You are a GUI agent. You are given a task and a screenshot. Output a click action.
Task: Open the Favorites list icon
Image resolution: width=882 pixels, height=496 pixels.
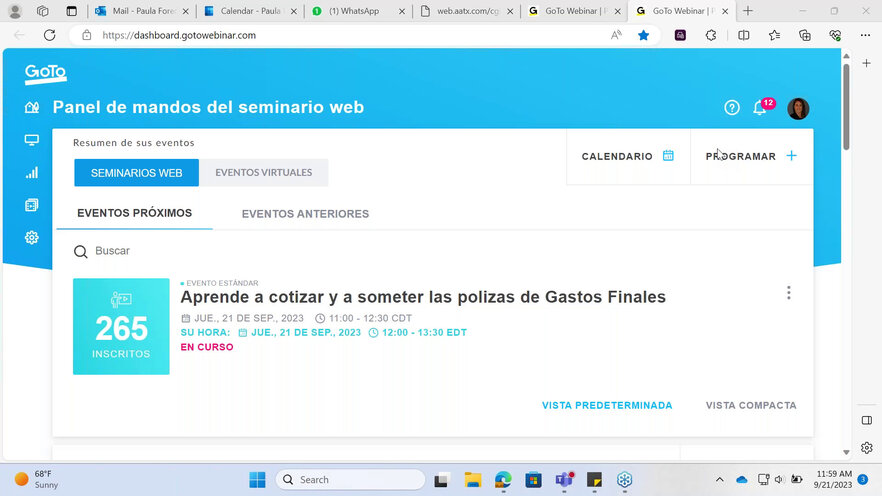pyautogui.click(x=775, y=35)
